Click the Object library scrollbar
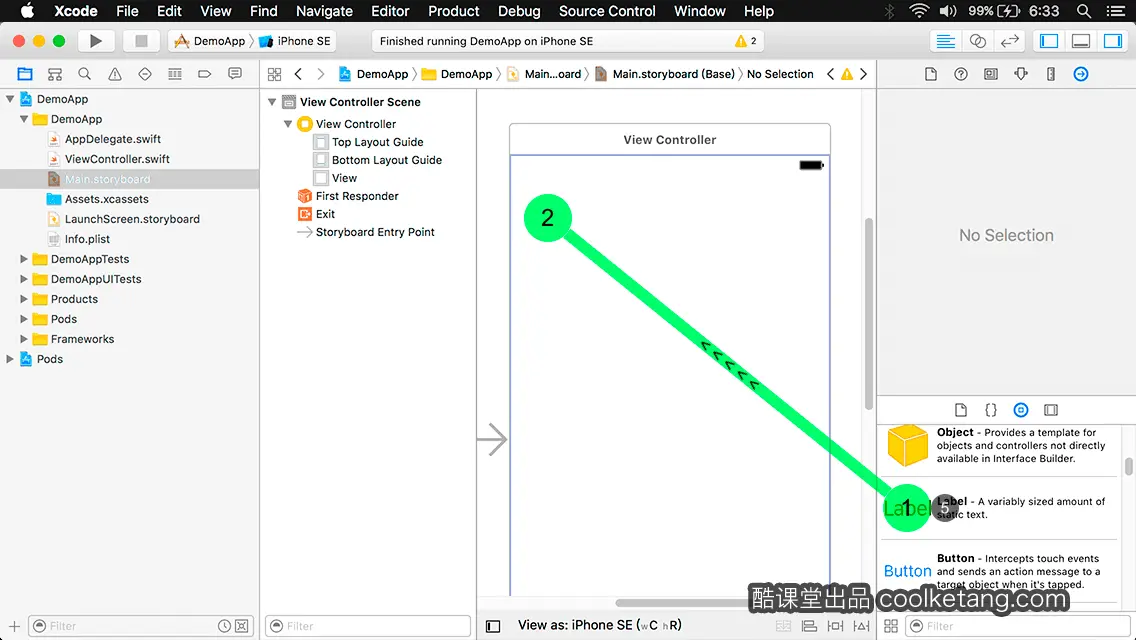The image size is (1136, 640). pyautogui.click(x=1129, y=467)
